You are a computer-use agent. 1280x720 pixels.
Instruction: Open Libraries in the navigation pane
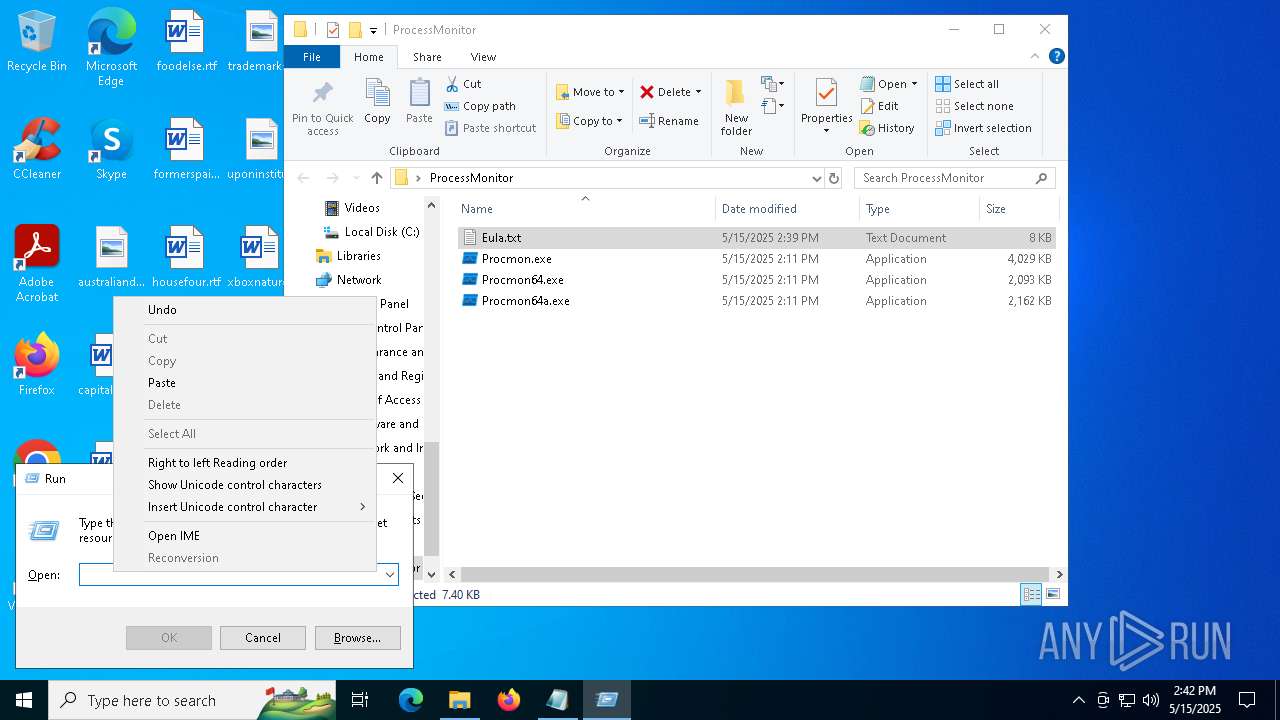tap(348, 256)
